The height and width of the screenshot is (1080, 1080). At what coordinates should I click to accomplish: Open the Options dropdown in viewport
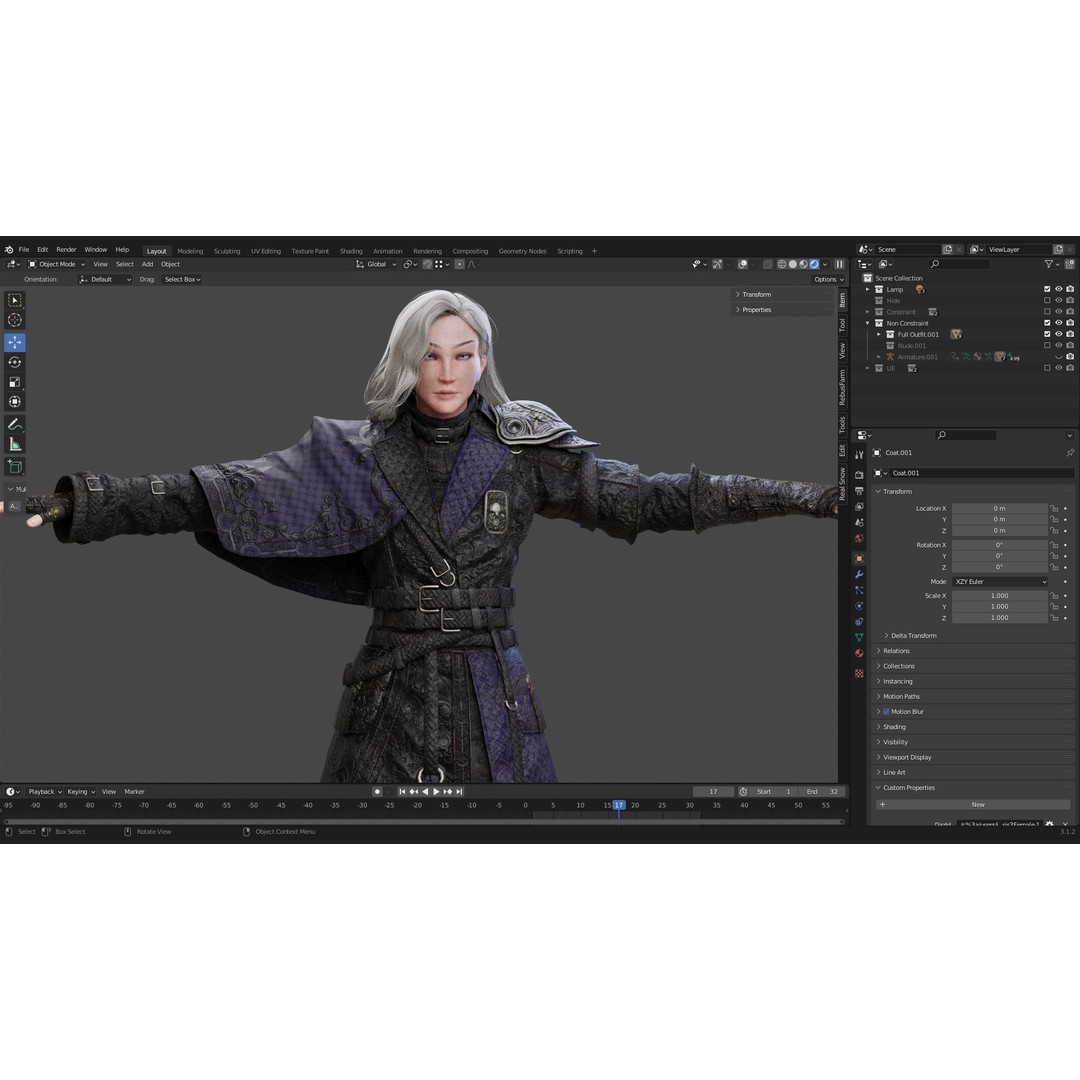coord(829,280)
